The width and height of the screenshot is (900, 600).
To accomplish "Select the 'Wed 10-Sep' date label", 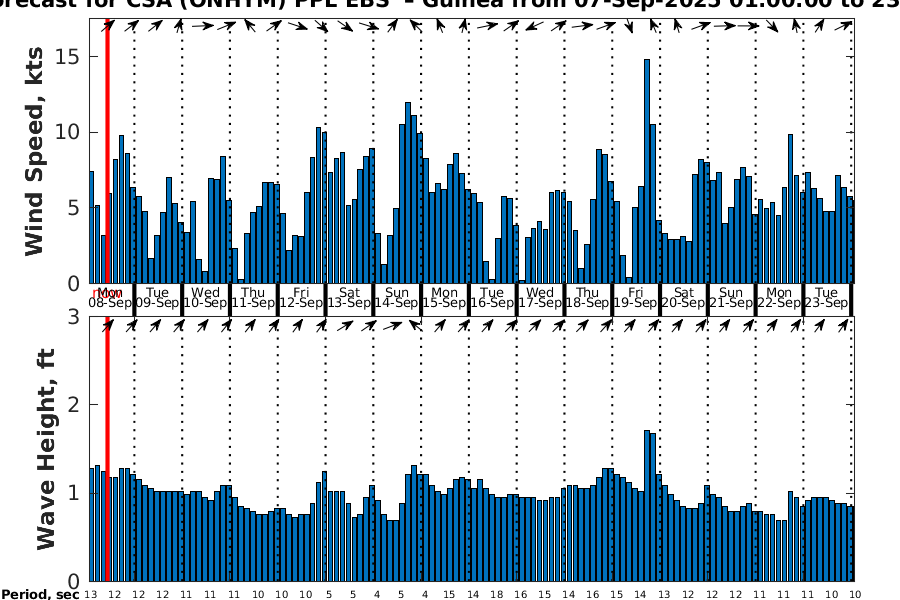I will [x=205, y=298].
